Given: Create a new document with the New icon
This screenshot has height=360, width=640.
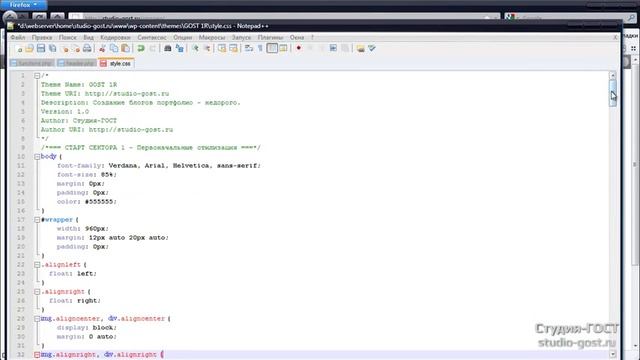Looking at the screenshot, I should point(19,49).
